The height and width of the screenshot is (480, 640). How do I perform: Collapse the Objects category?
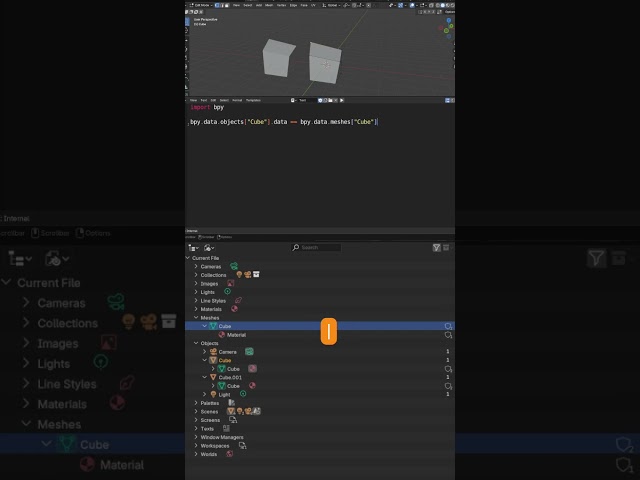point(196,343)
